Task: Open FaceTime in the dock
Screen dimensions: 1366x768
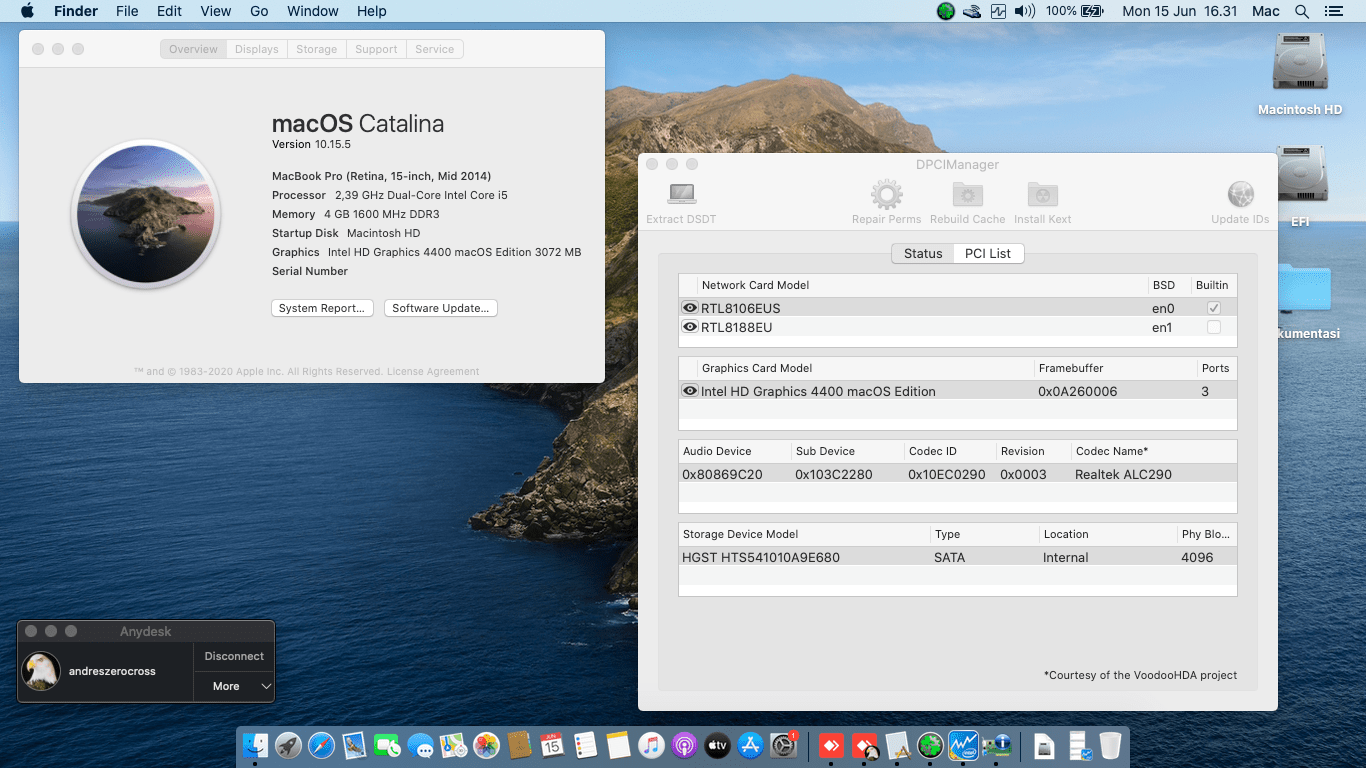Action: [387, 745]
